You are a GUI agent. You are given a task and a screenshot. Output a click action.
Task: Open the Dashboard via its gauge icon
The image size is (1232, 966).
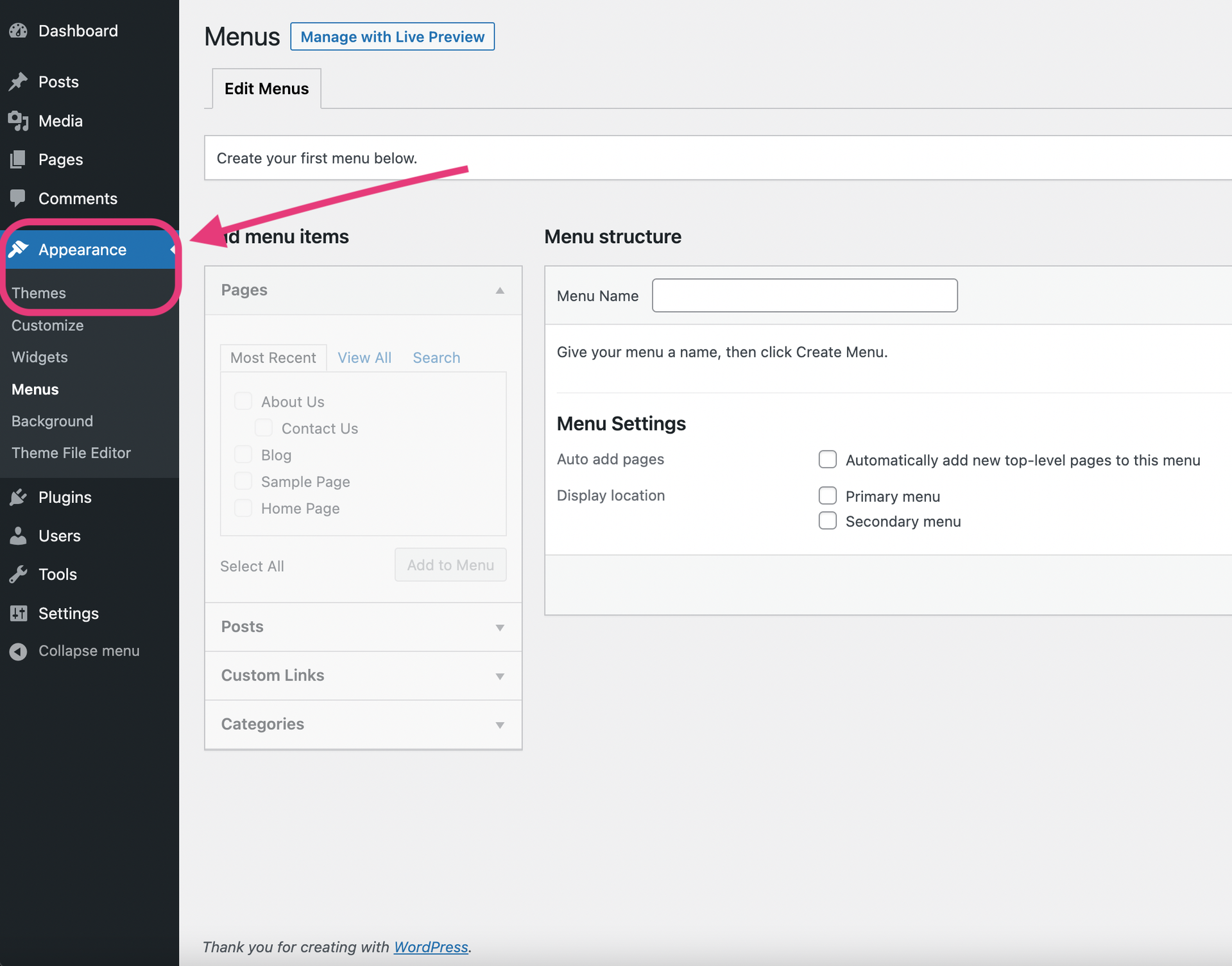click(x=19, y=30)
